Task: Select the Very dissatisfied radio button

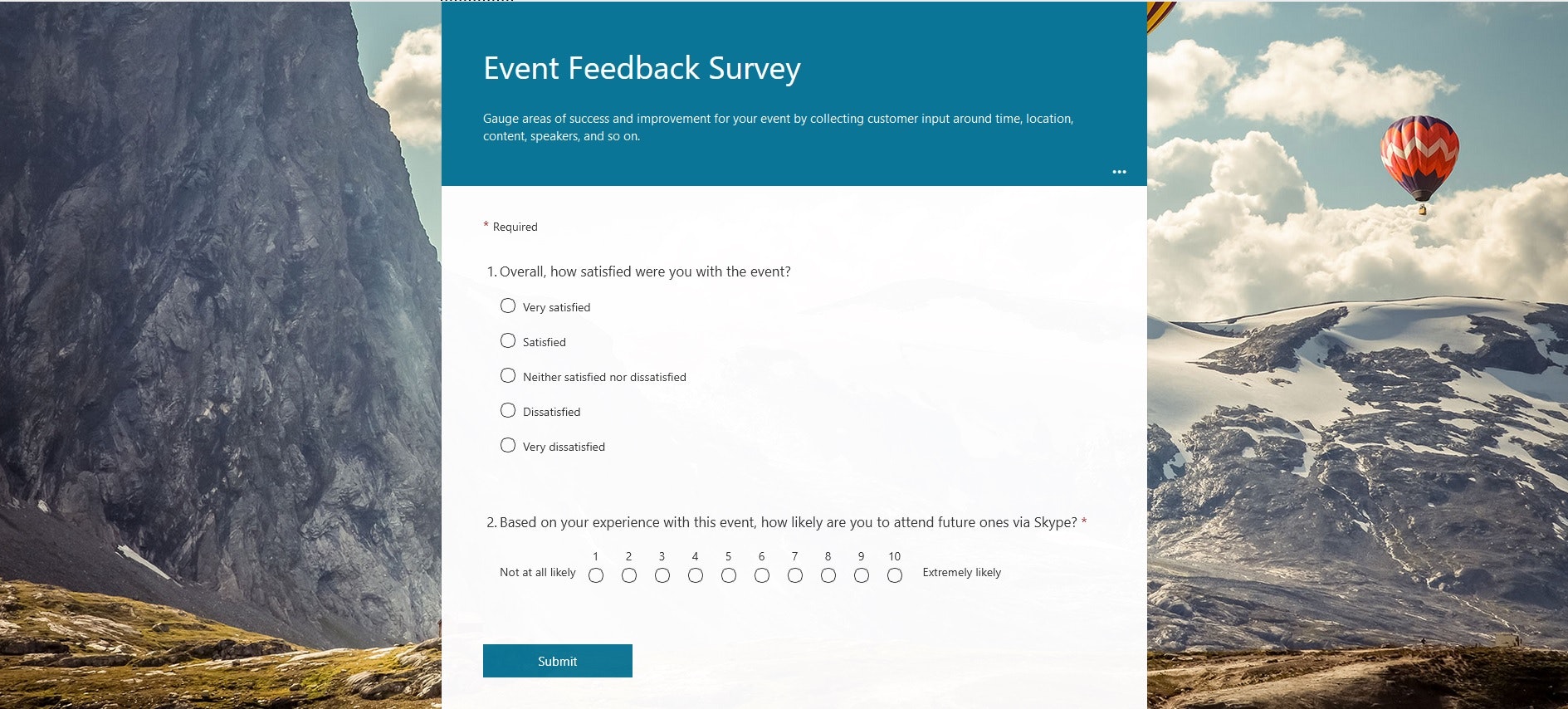Action: point(508,446)
